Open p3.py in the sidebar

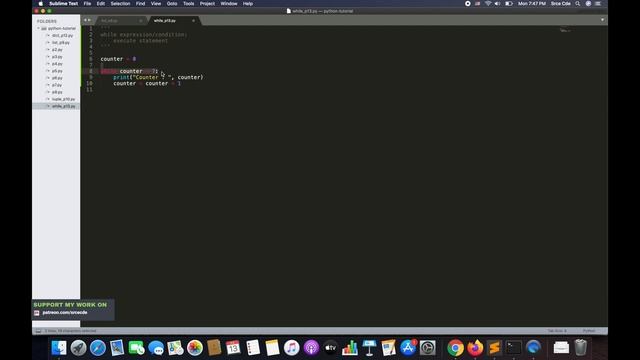click(57, 57)
